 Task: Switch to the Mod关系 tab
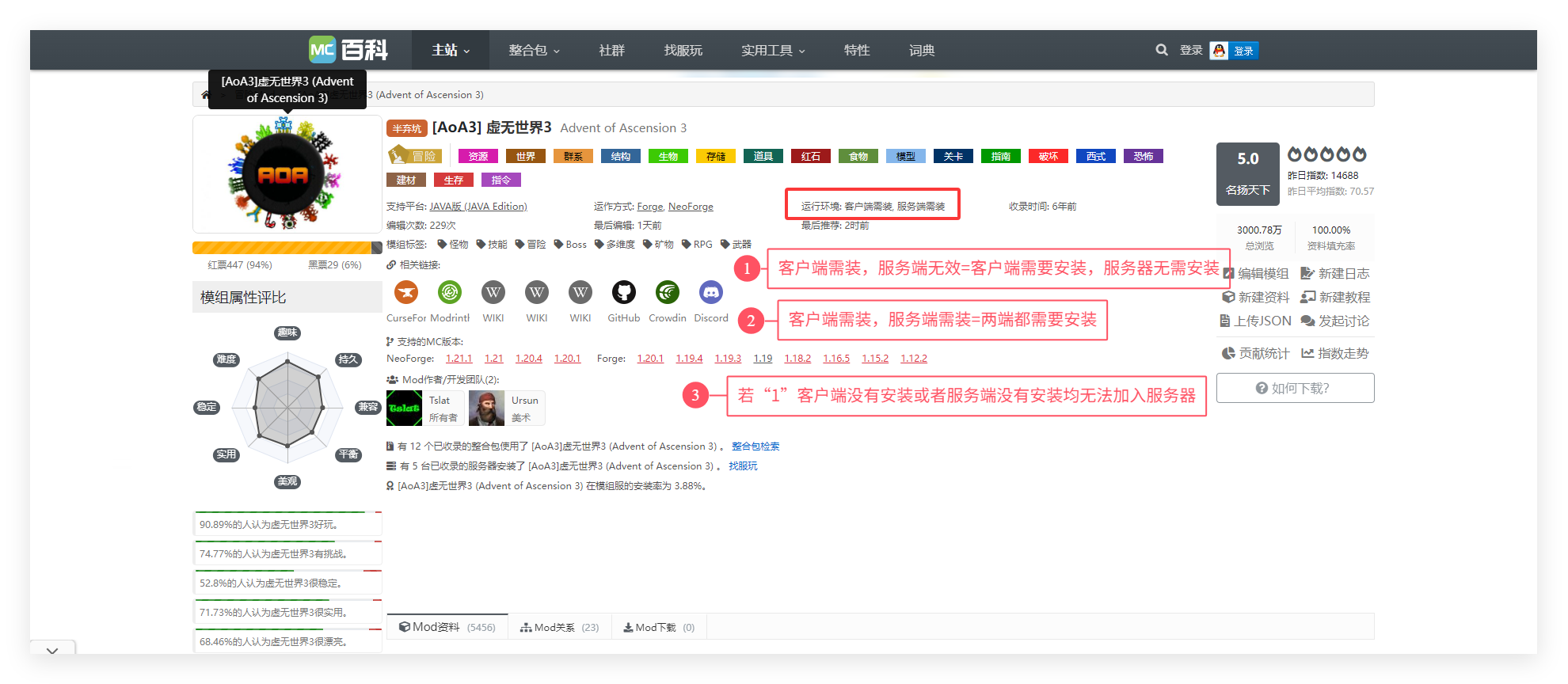[x=559, y=627]
